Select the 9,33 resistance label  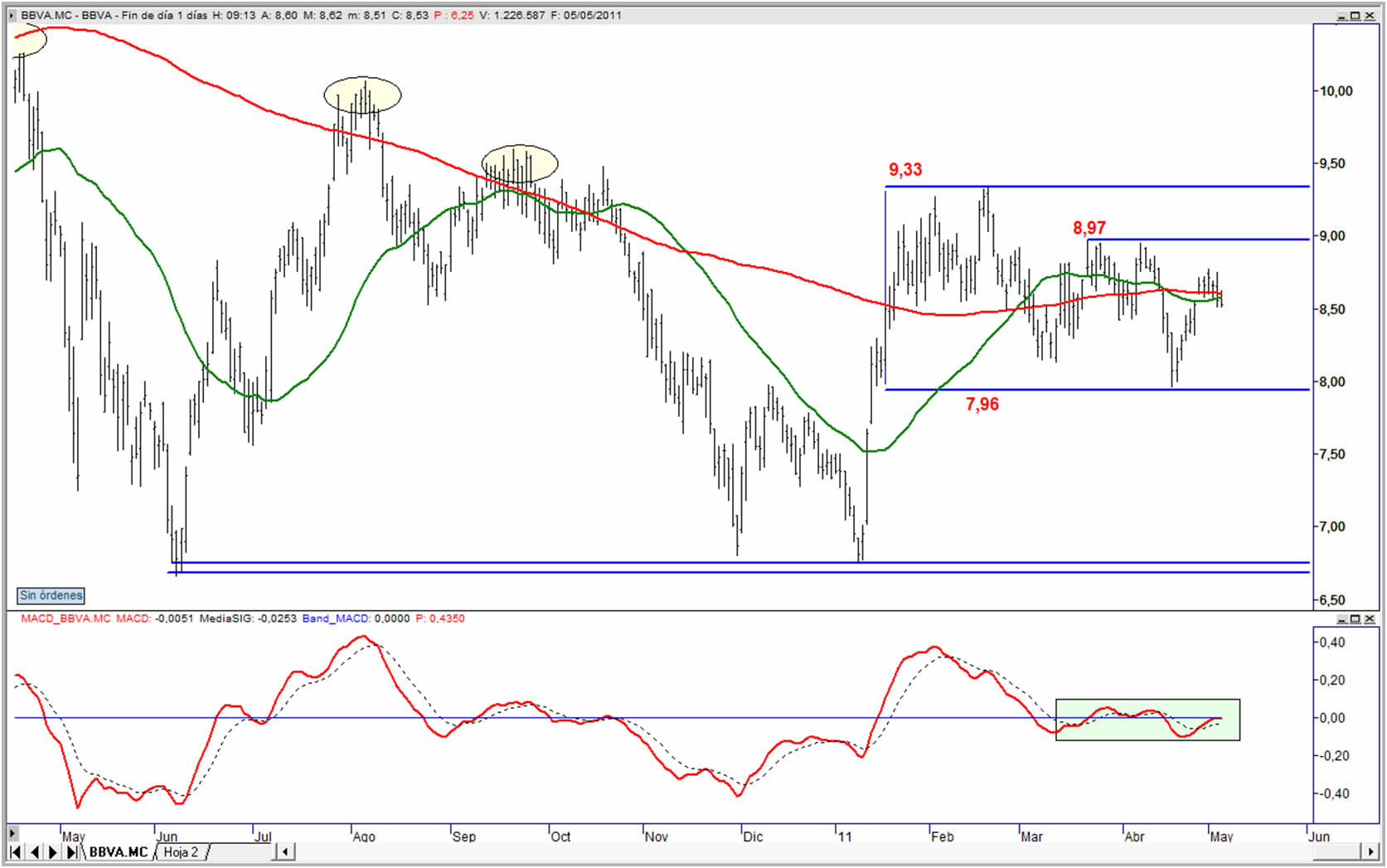[x=905, y=170]
